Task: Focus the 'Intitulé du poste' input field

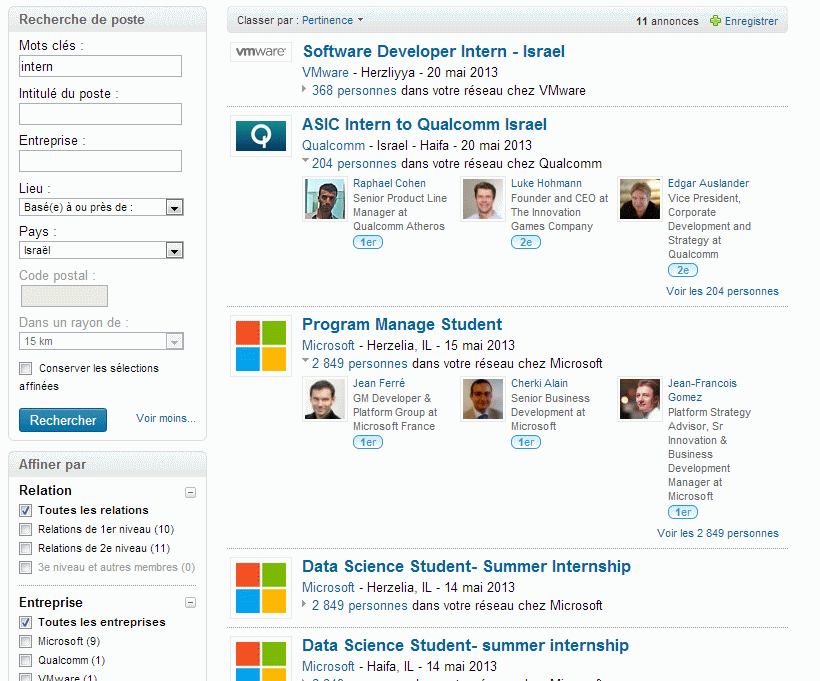Action: 100,114
